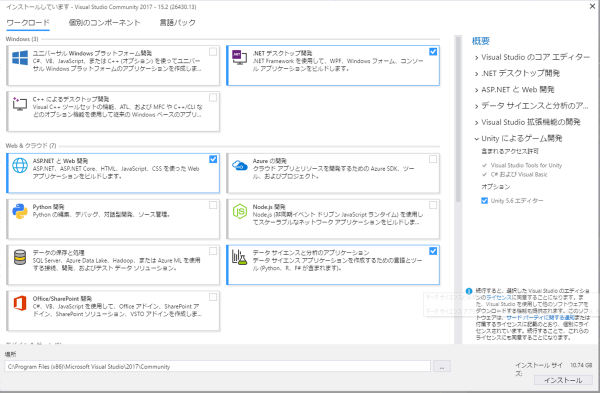Select the Azure の開発 workload card title

[x=270, y=161]
